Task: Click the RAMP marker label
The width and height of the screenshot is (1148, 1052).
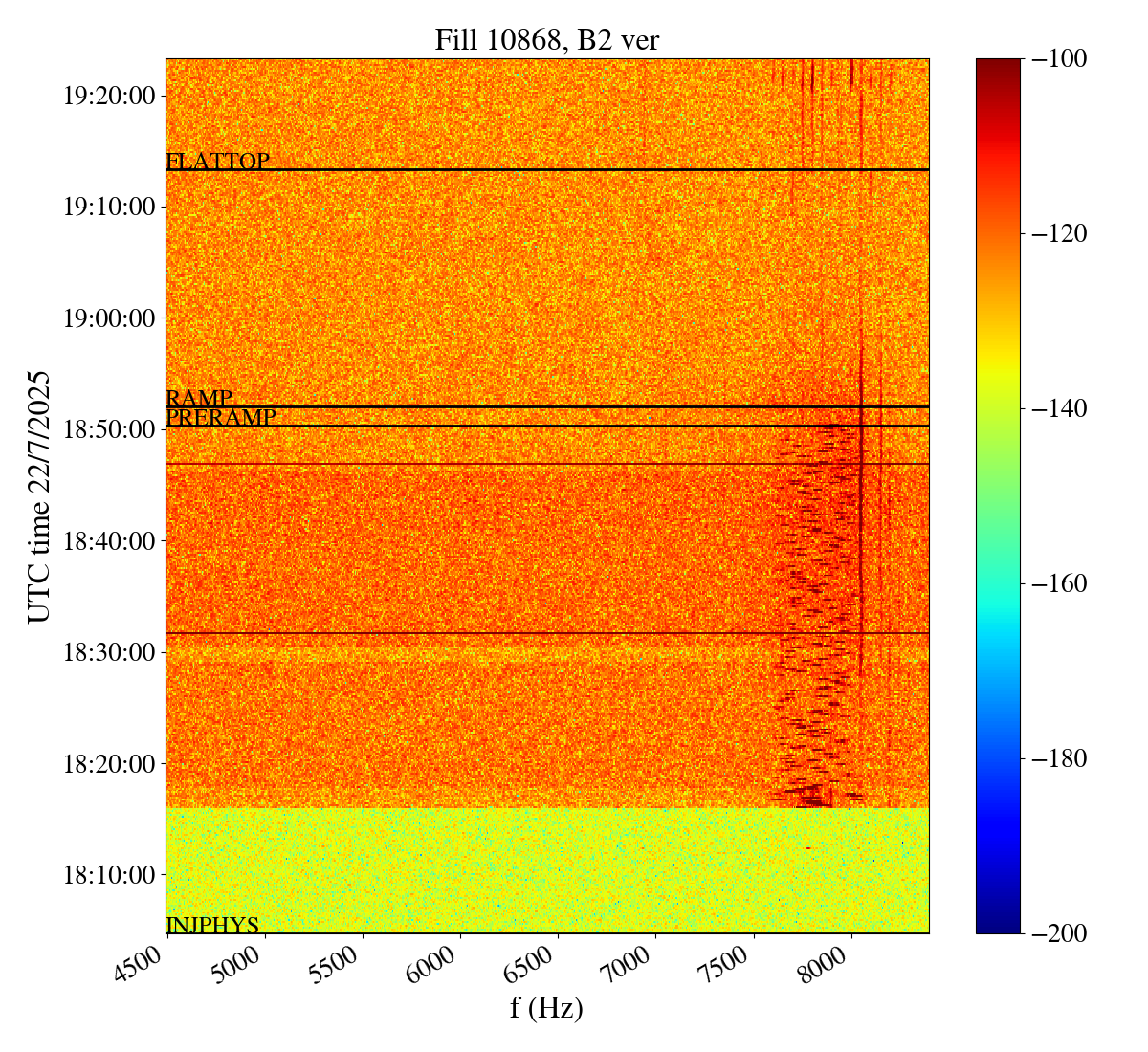Action: pyautogui.click(x=199, y=398)
